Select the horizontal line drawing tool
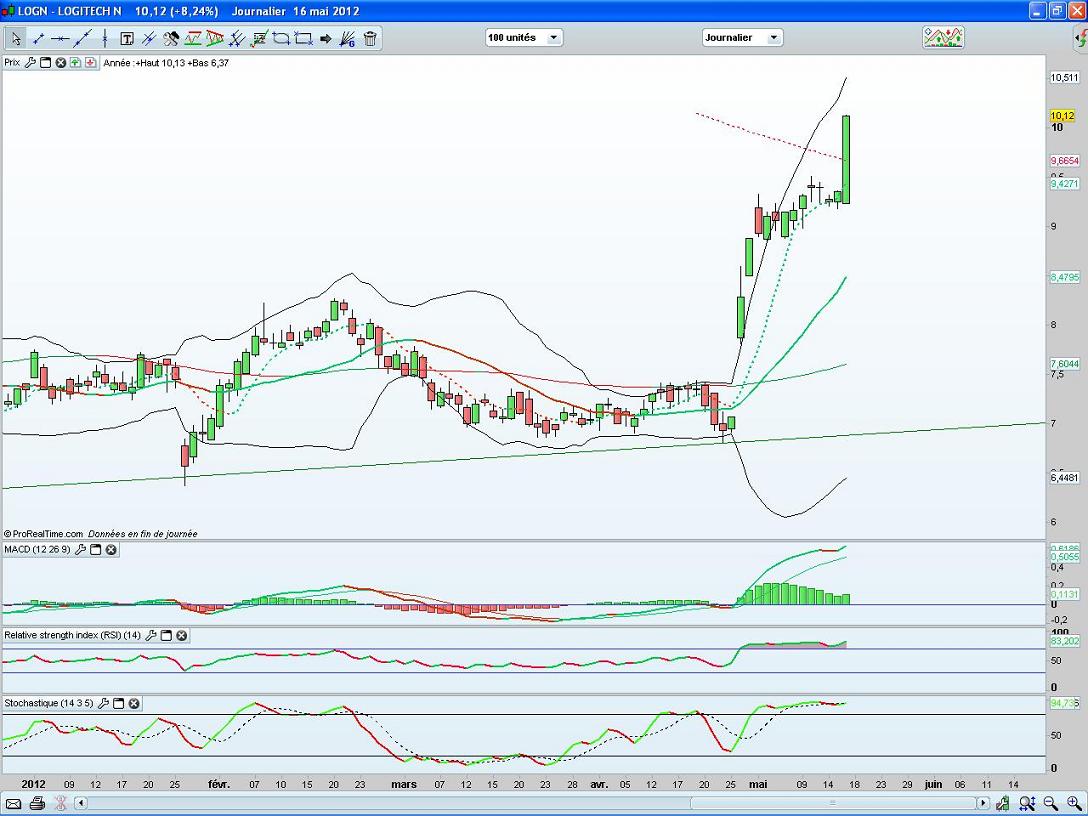The height and width of the screenshot is (816, 1088). point(61,39)
